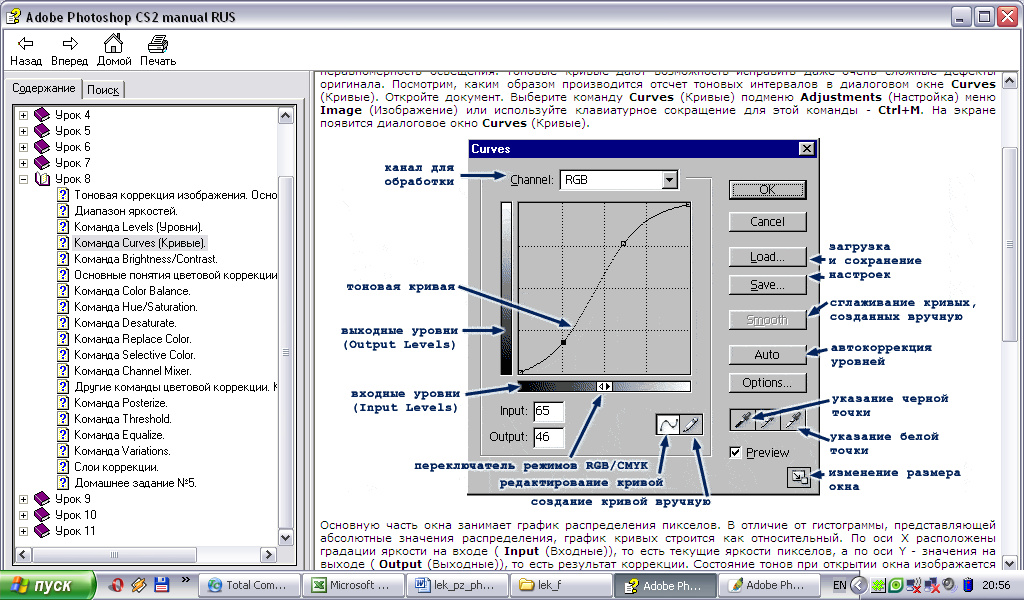Open lek_pz_ph... Word taskbar button
This screenshot has width=1024, height=600.
click(x=456, y=585)
